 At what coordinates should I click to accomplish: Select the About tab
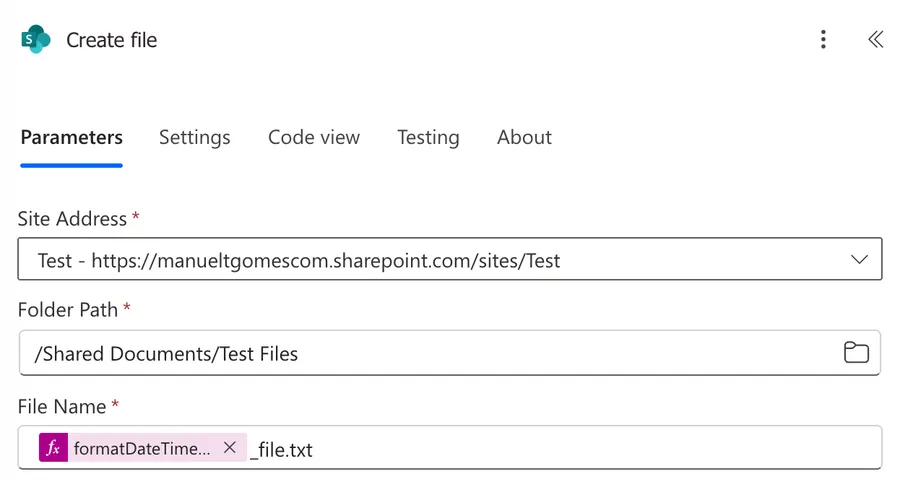[524, 138]
